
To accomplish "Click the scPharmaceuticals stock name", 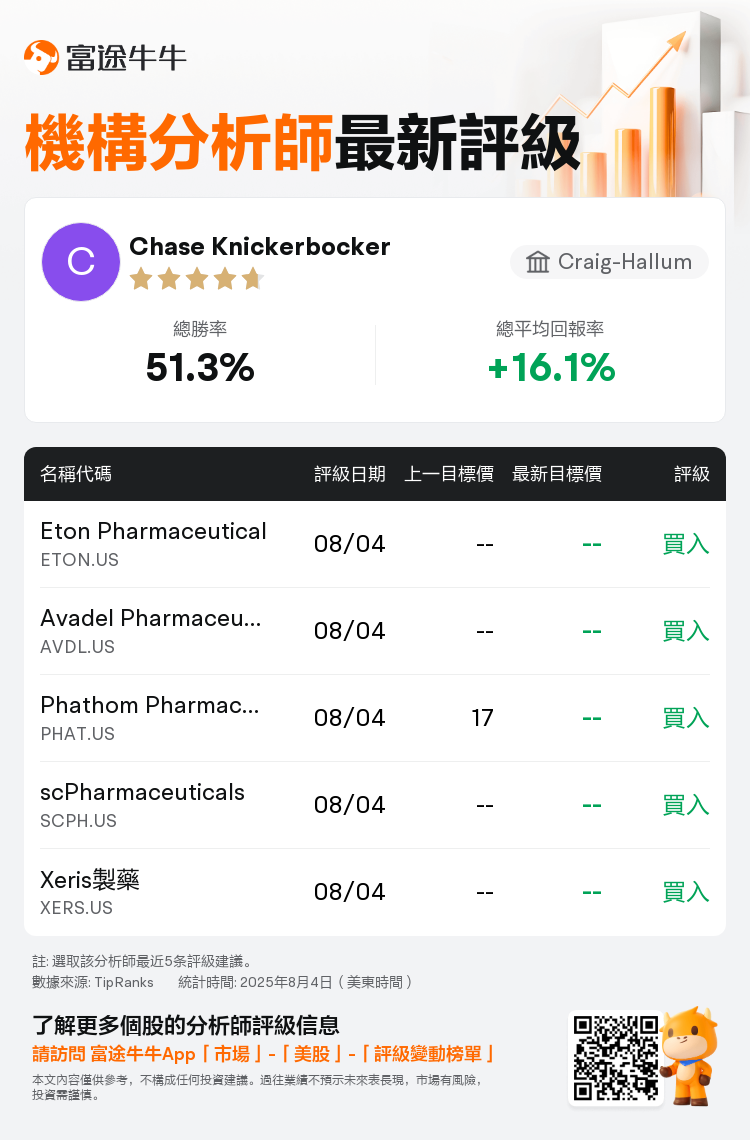I will (143, 792).
